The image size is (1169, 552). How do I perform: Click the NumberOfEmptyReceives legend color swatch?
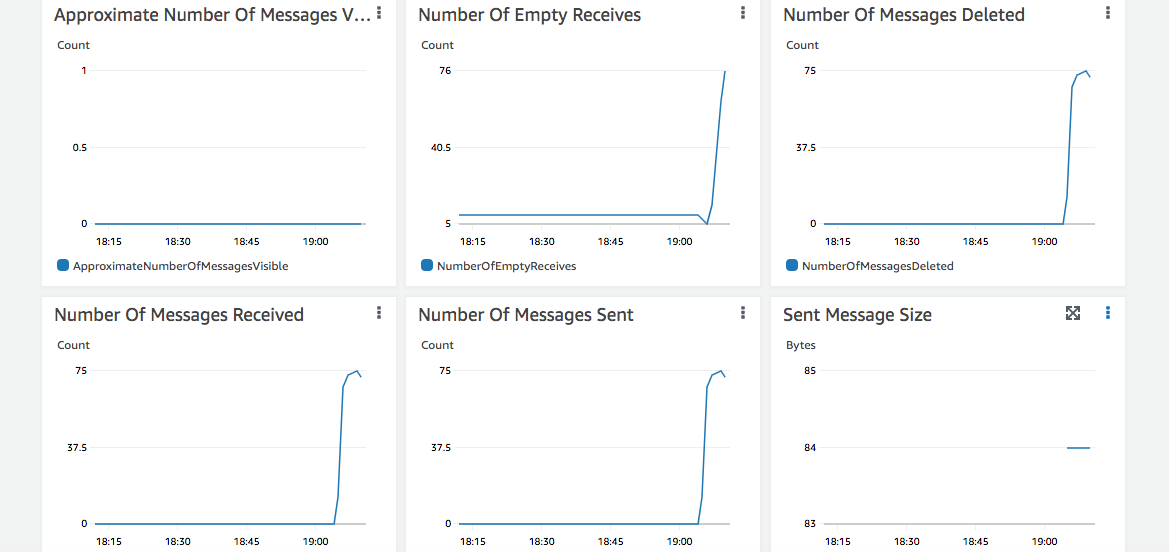coord(427,266)
